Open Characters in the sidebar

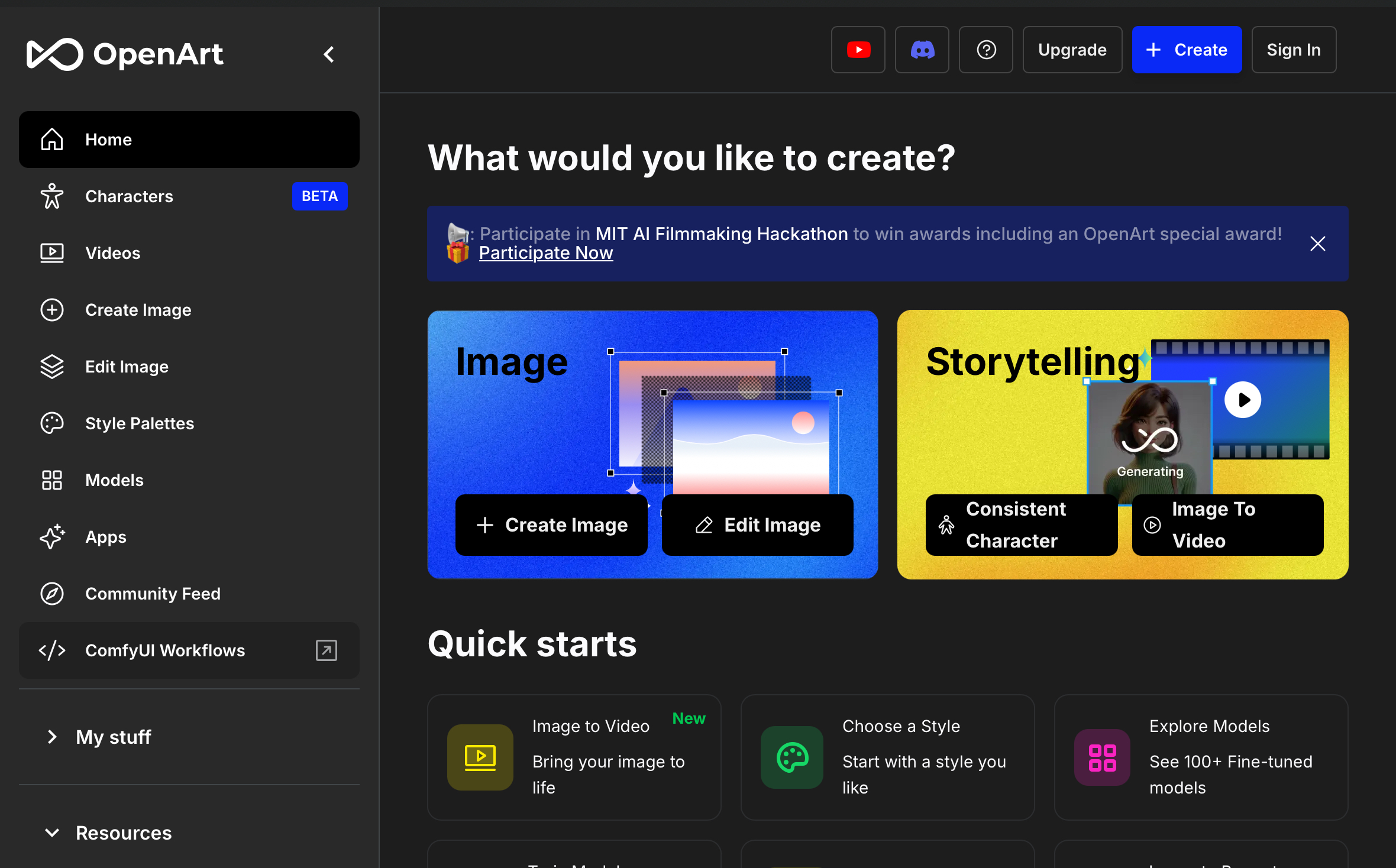189,196
